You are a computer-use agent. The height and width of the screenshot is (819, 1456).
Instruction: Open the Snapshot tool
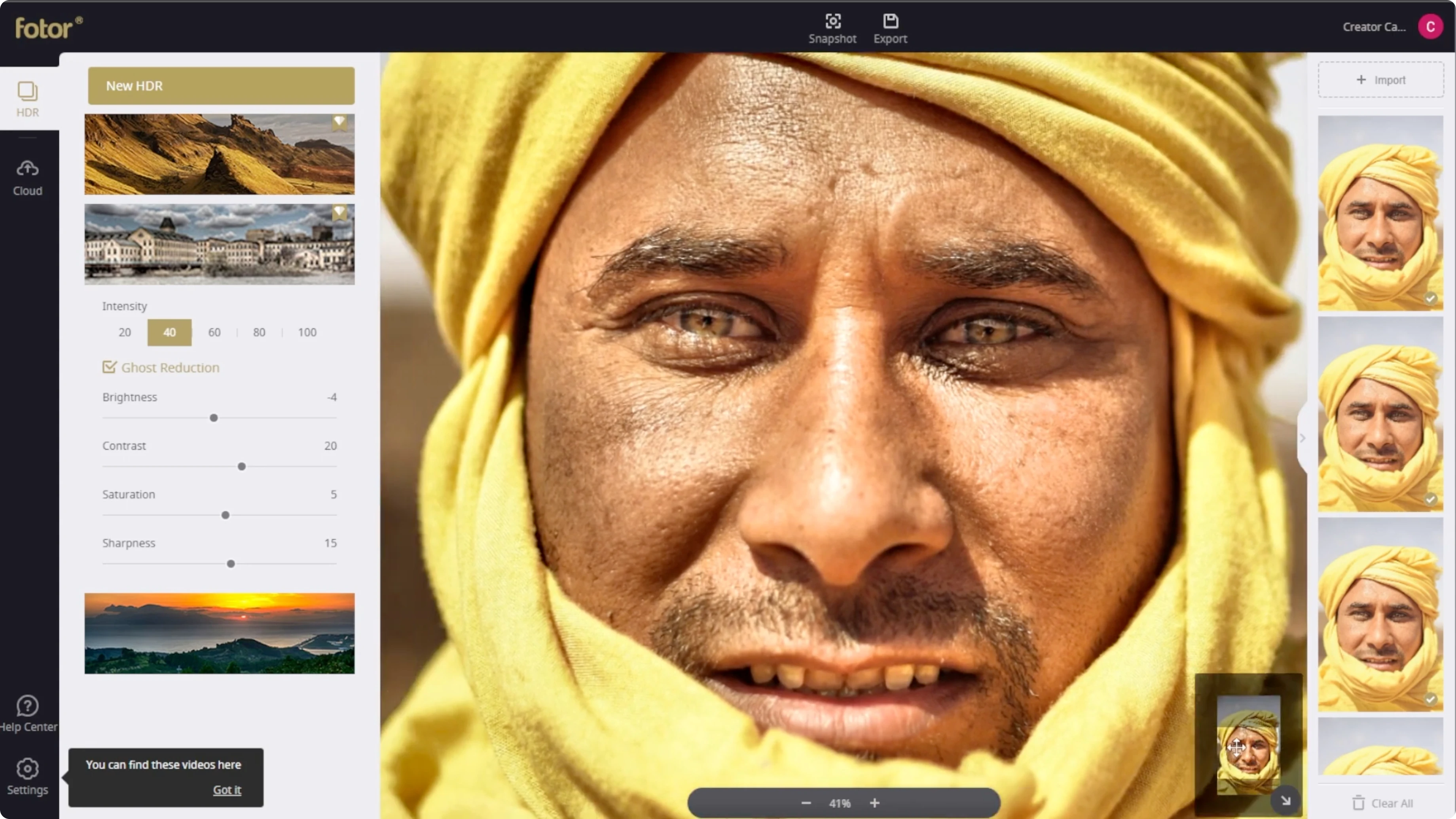tap(832, 28)
